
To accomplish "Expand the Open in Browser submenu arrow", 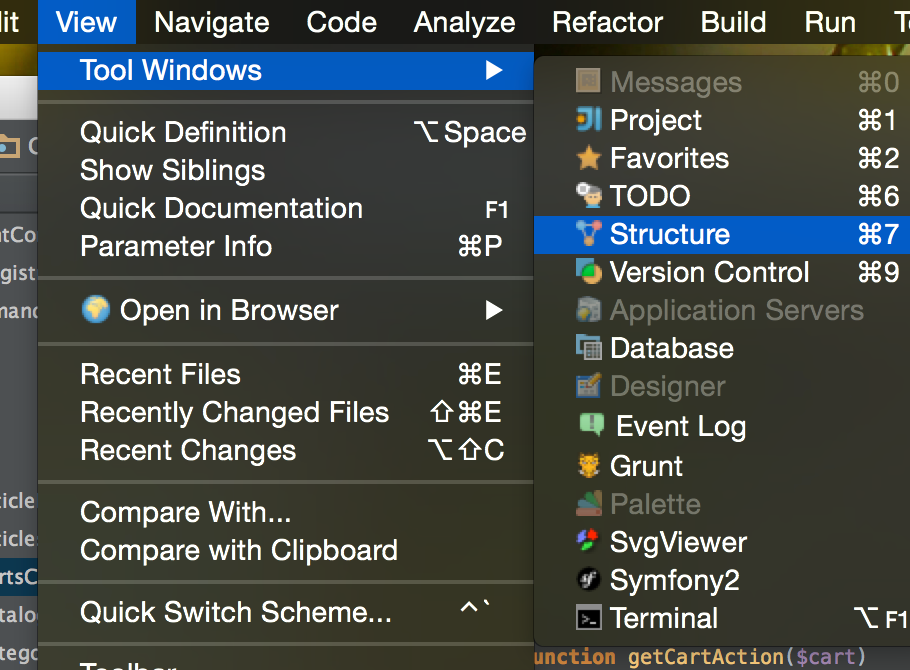I will click(x=493, y=310).
